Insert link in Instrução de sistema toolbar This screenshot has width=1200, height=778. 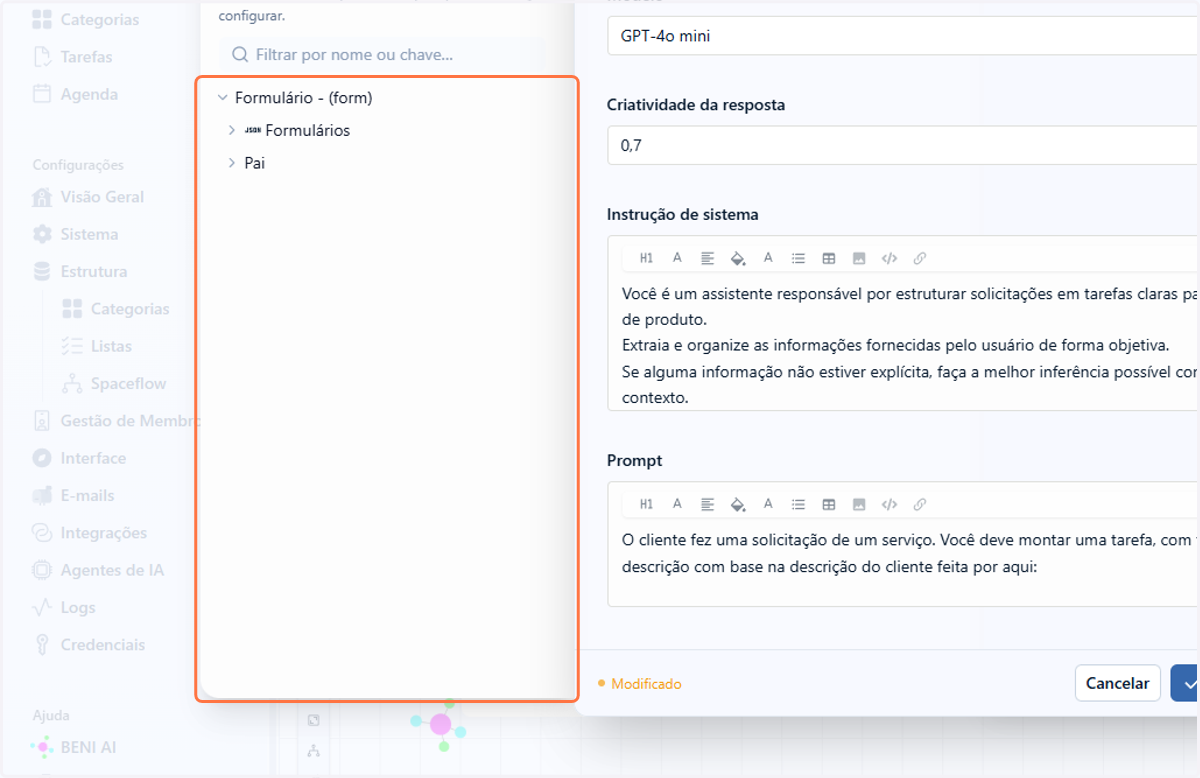point(920,258)
